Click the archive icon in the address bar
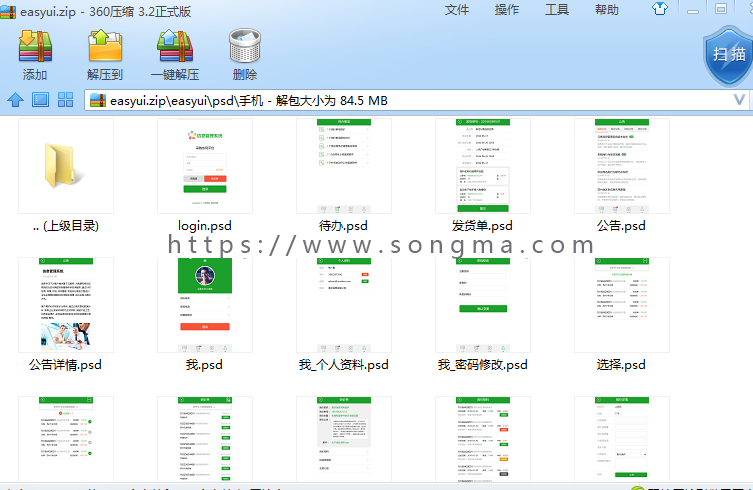 pos(98,100)
